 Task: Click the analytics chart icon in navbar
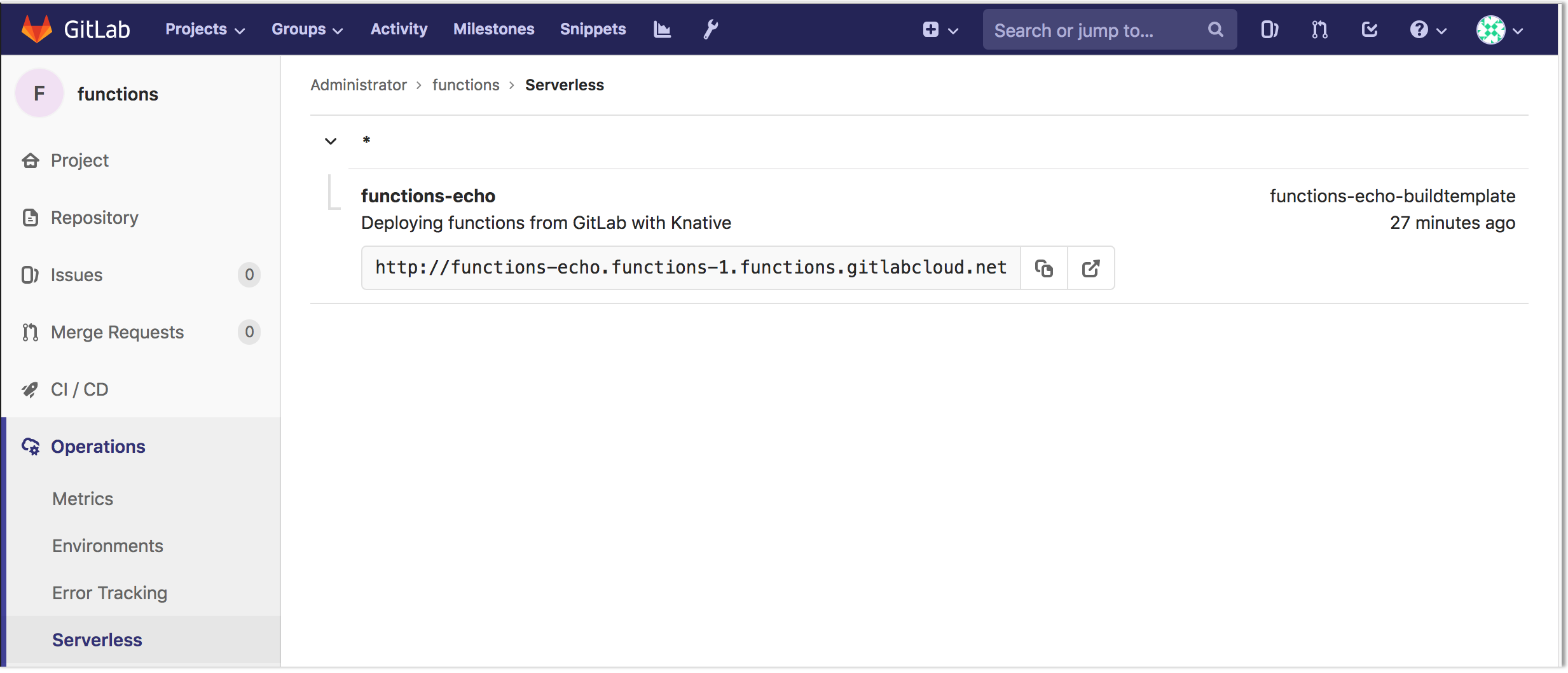tap(661, 29)
